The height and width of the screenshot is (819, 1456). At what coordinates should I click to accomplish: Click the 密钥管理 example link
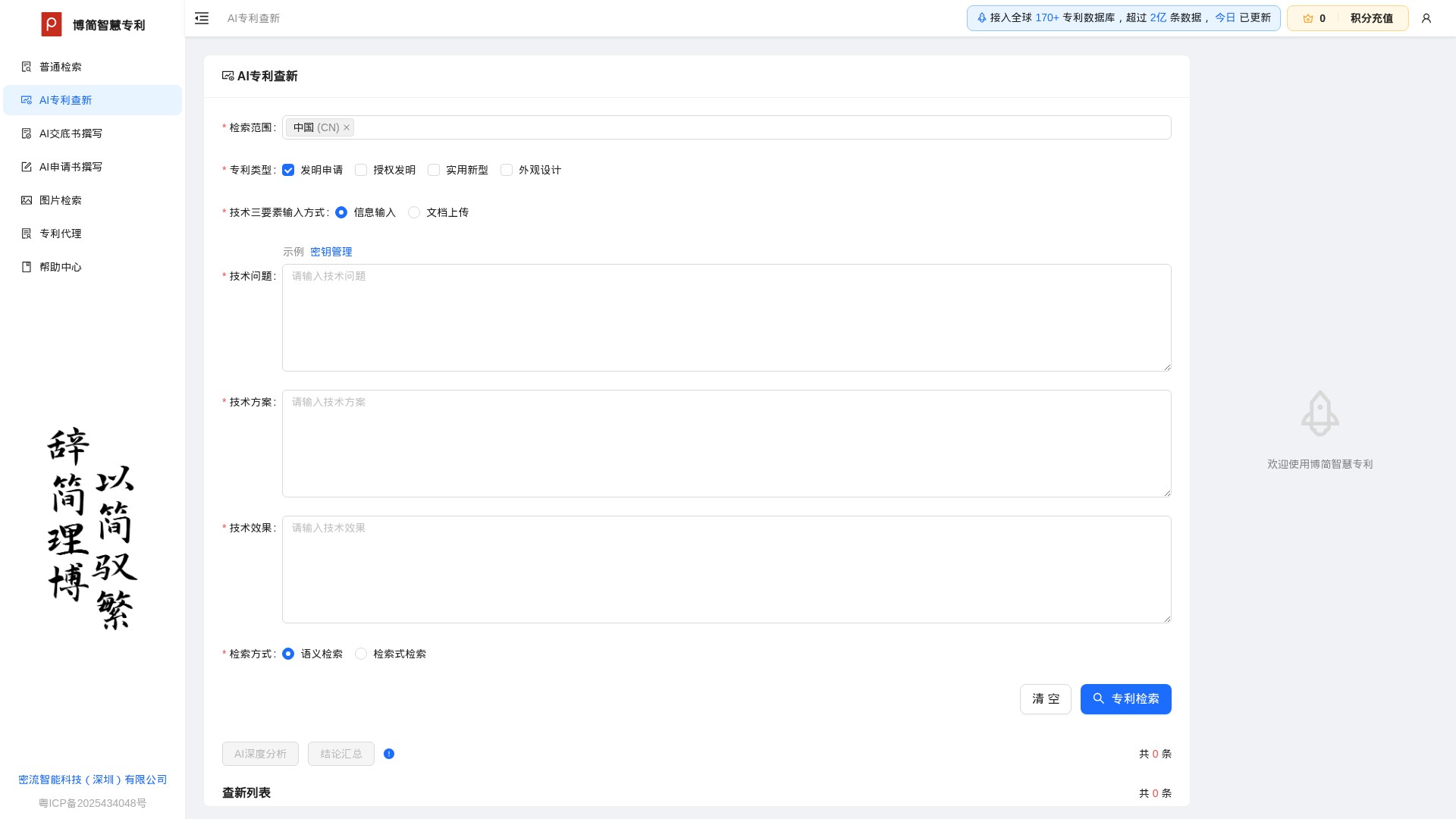point(331,252)
